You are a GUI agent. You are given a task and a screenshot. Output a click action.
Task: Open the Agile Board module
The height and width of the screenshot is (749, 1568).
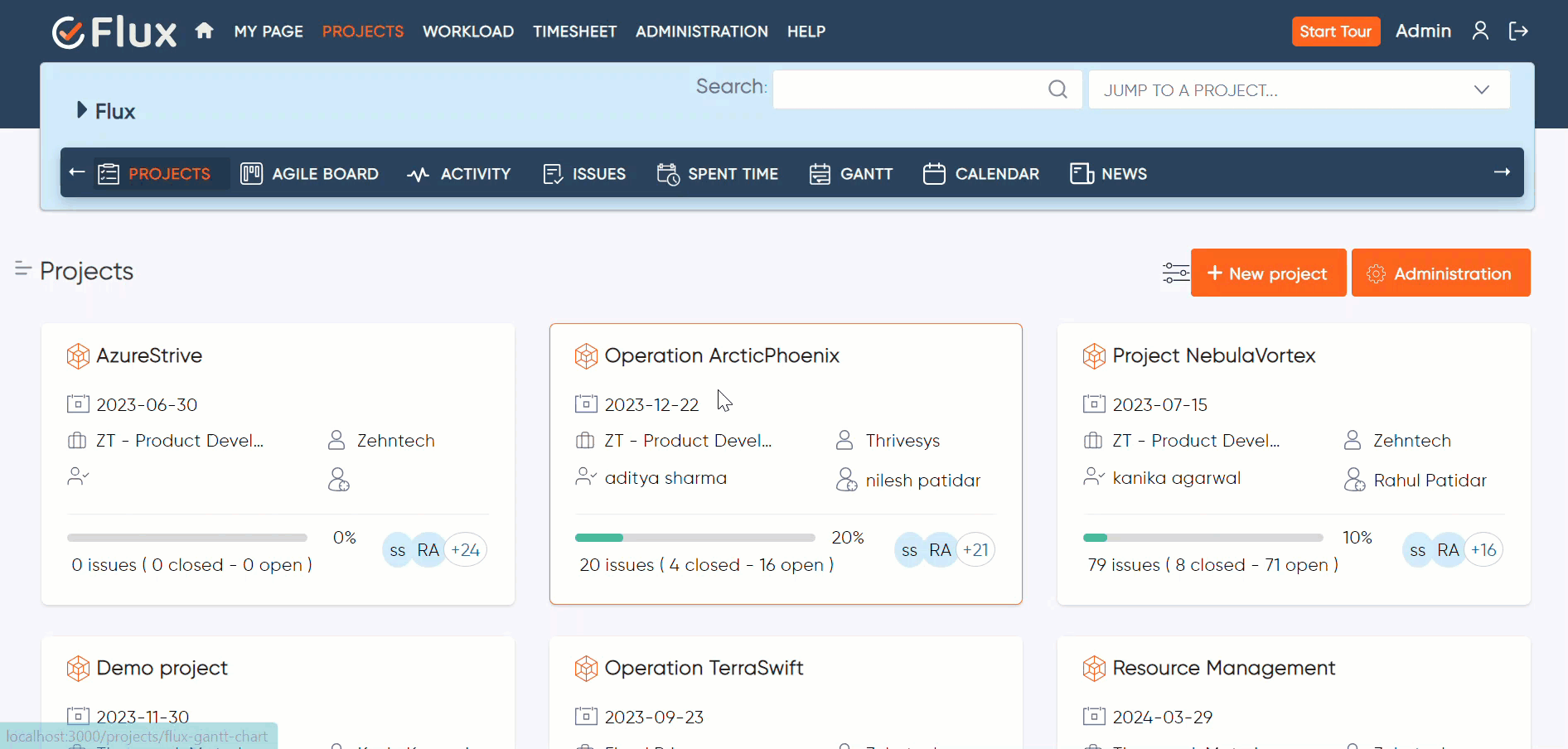click(310, 174)
